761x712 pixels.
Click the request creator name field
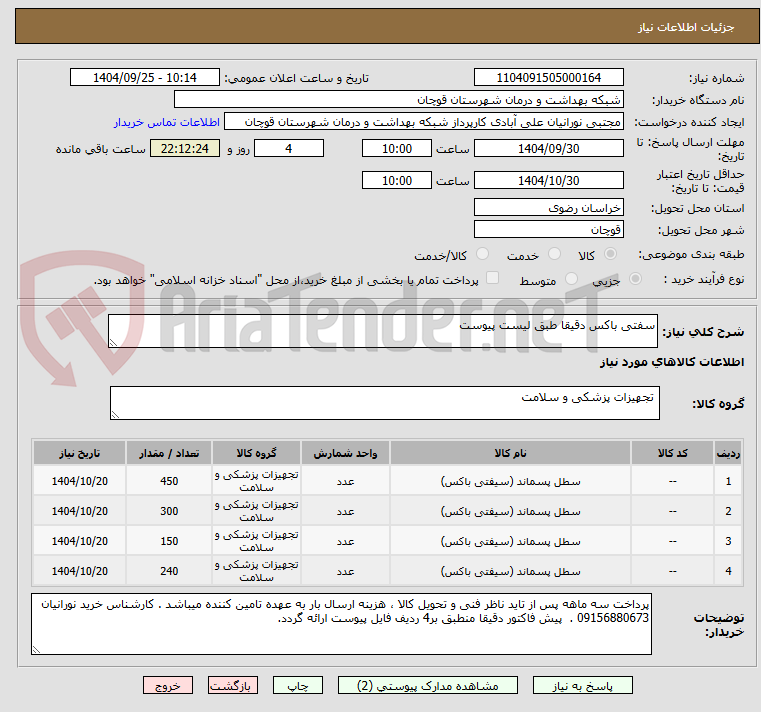pyautogui.click(x=424, y=122)
